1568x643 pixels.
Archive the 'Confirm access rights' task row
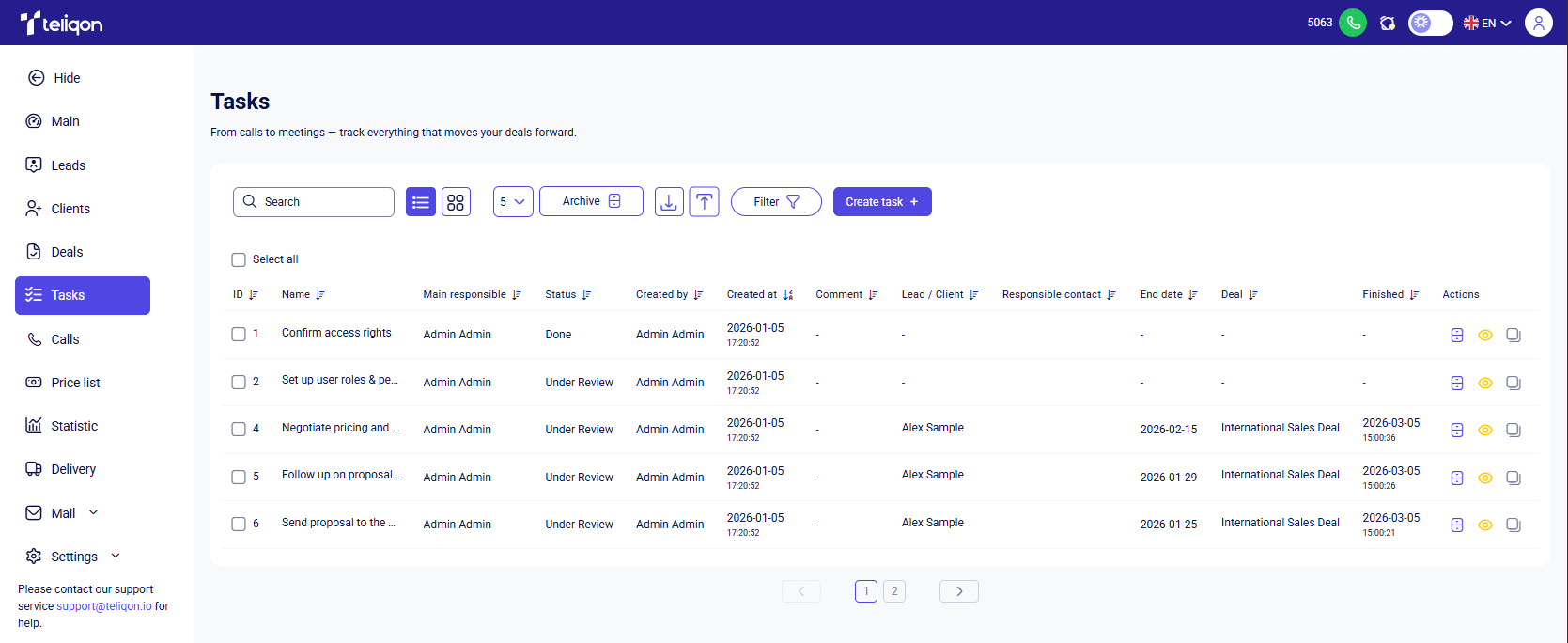click(1457, 335)
